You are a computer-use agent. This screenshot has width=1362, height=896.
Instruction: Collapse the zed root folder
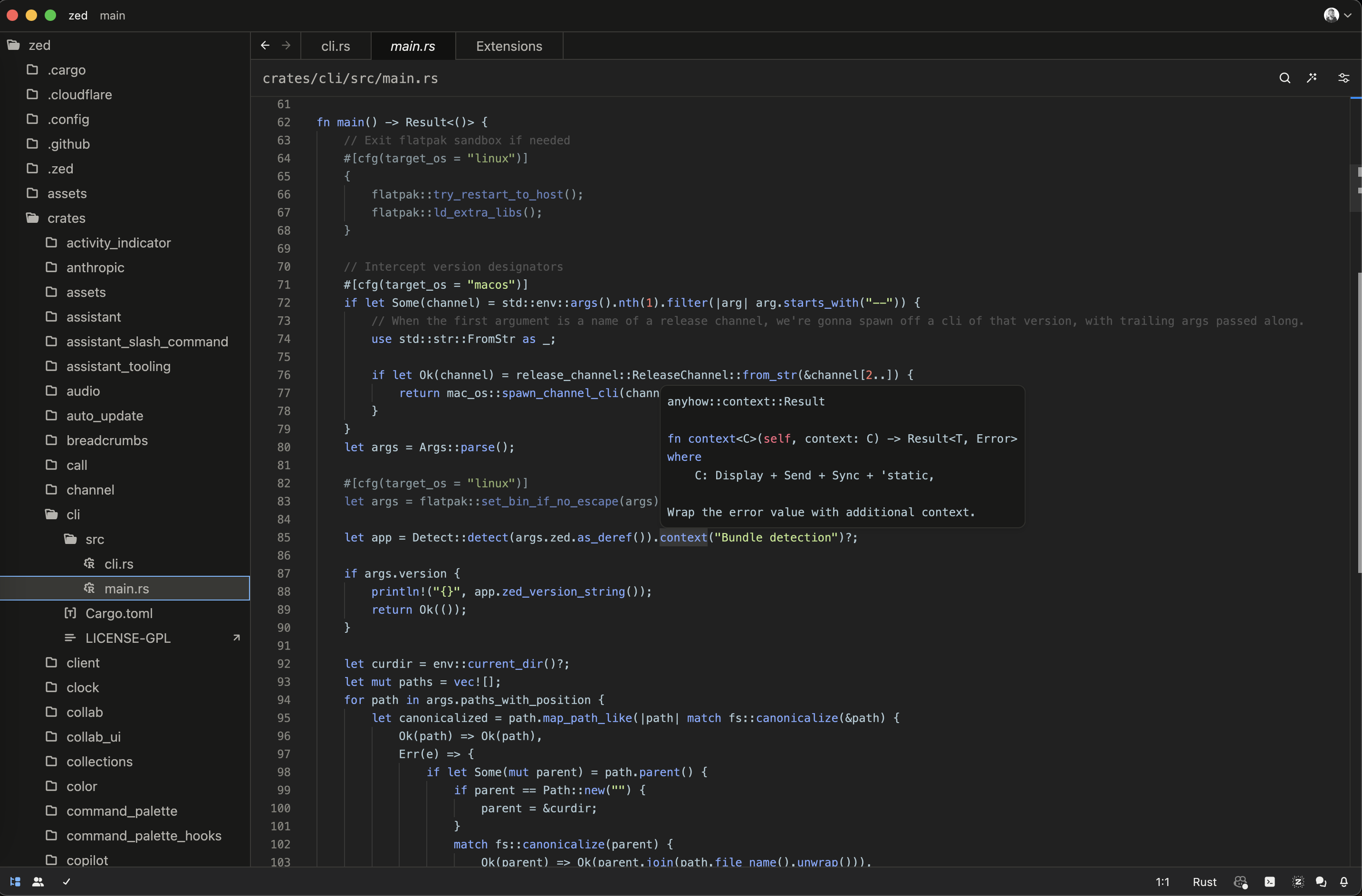coord(125,45)
